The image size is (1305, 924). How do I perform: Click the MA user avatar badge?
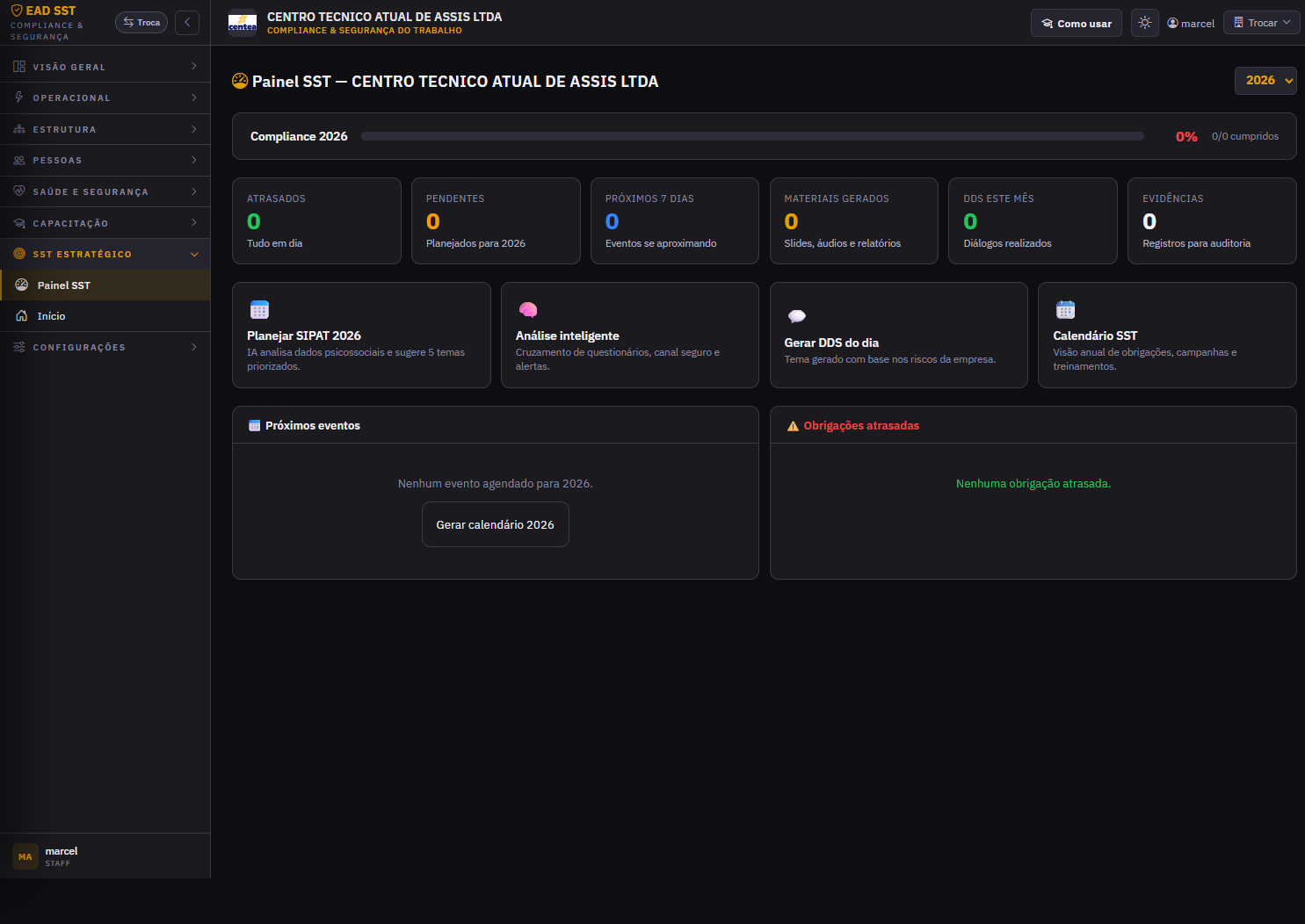point(25,856)
